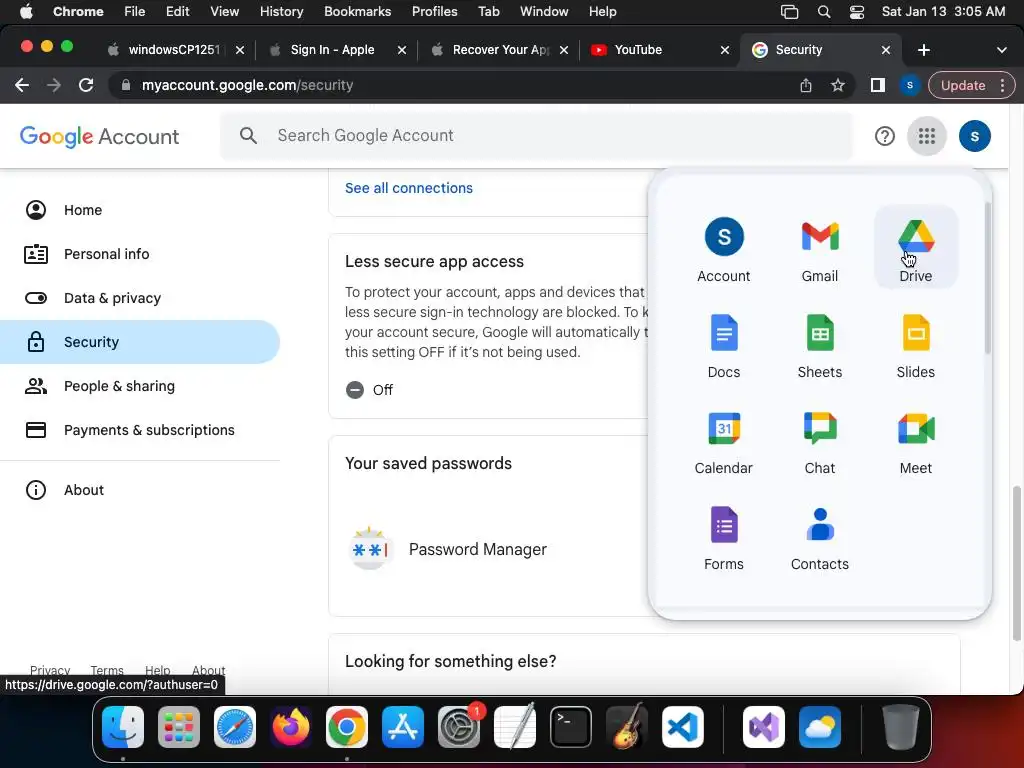Close the Google apps grid launcher
This screenshot has width=1024, height=768.
[x=927, y=136]
